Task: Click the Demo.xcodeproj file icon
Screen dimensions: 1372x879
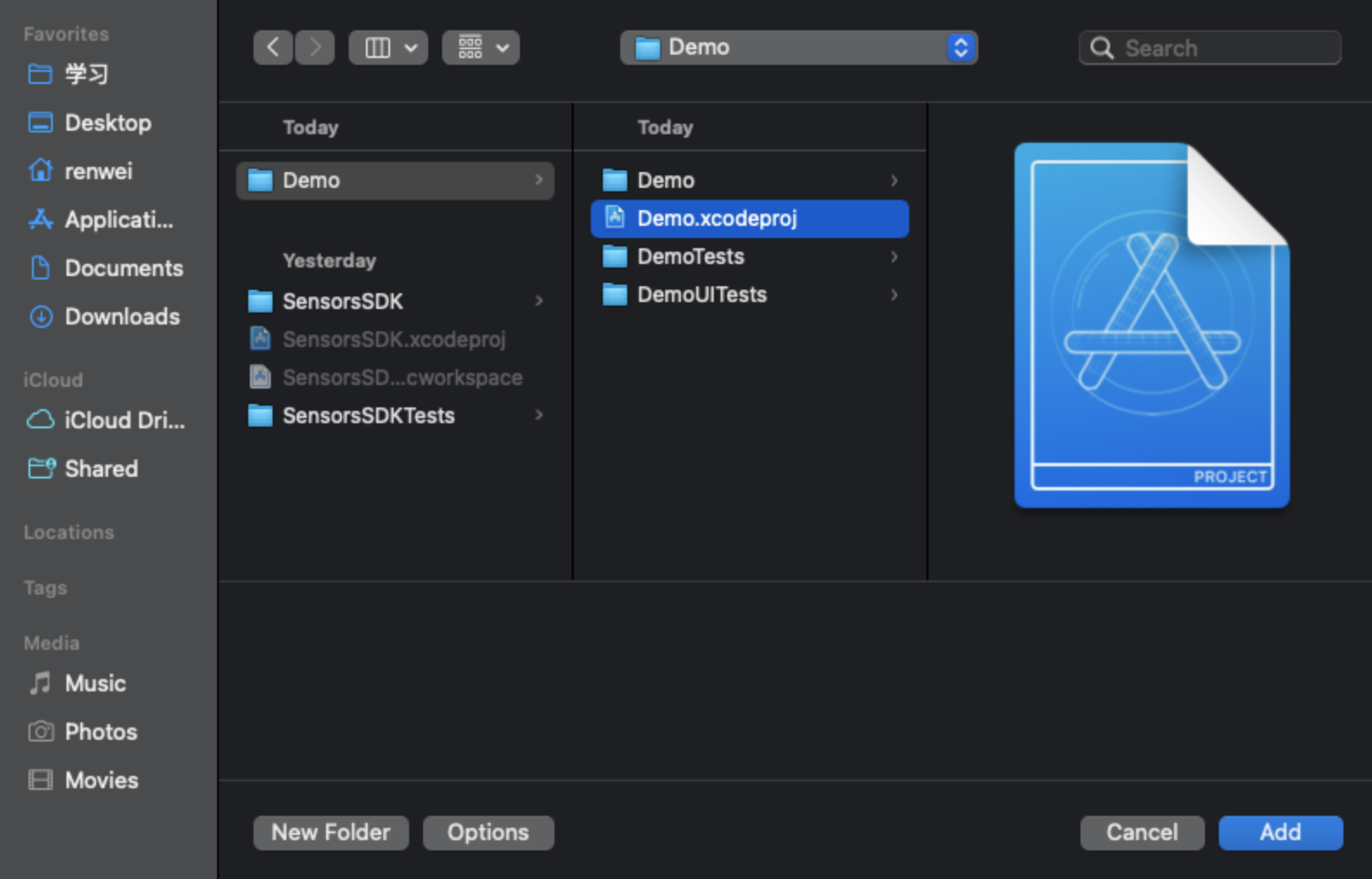Action: click(x=615, y=217)
